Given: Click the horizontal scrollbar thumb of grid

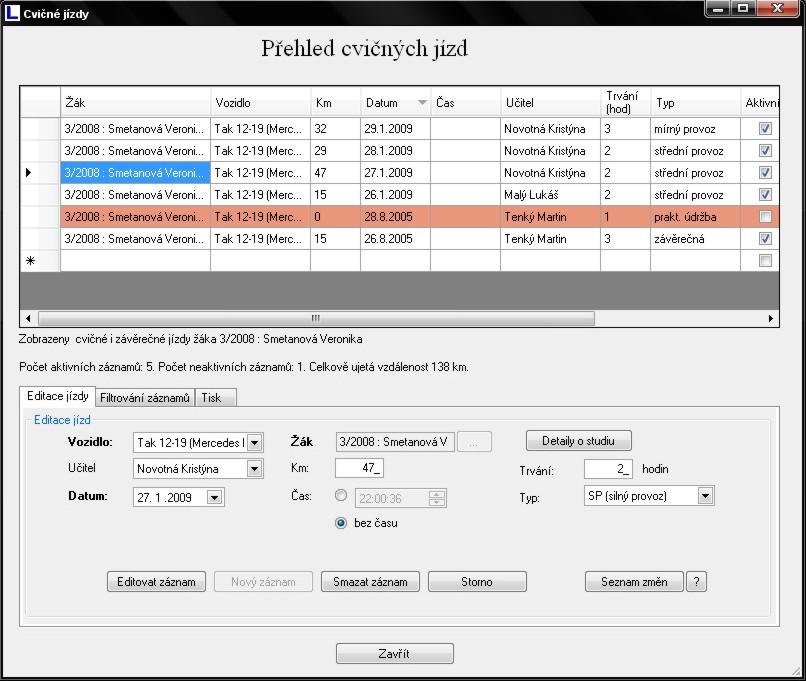Looking at the screenshot, I should point(315,318).
